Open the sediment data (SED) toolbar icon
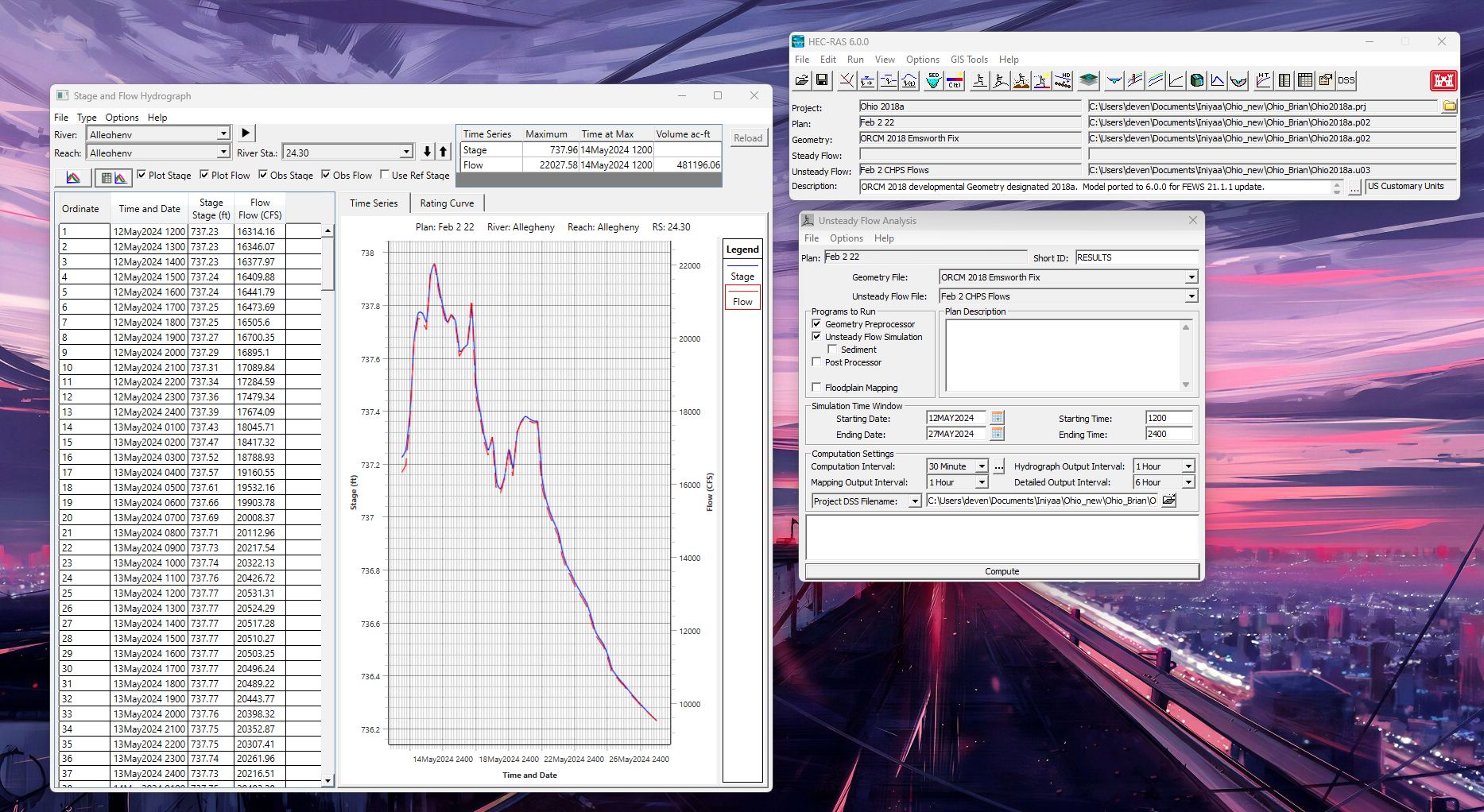This screenshot has height=812, width=1484. click(x=934, y=80)
